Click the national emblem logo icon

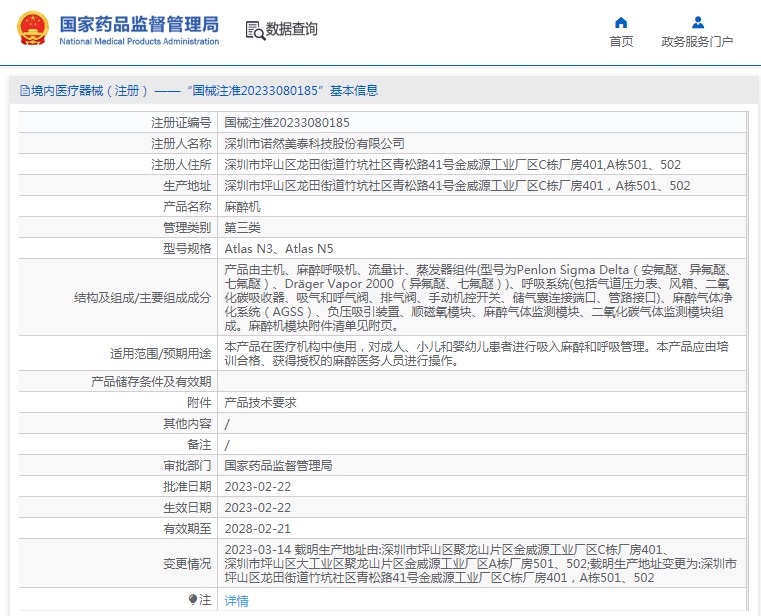[x=31, y=30]
